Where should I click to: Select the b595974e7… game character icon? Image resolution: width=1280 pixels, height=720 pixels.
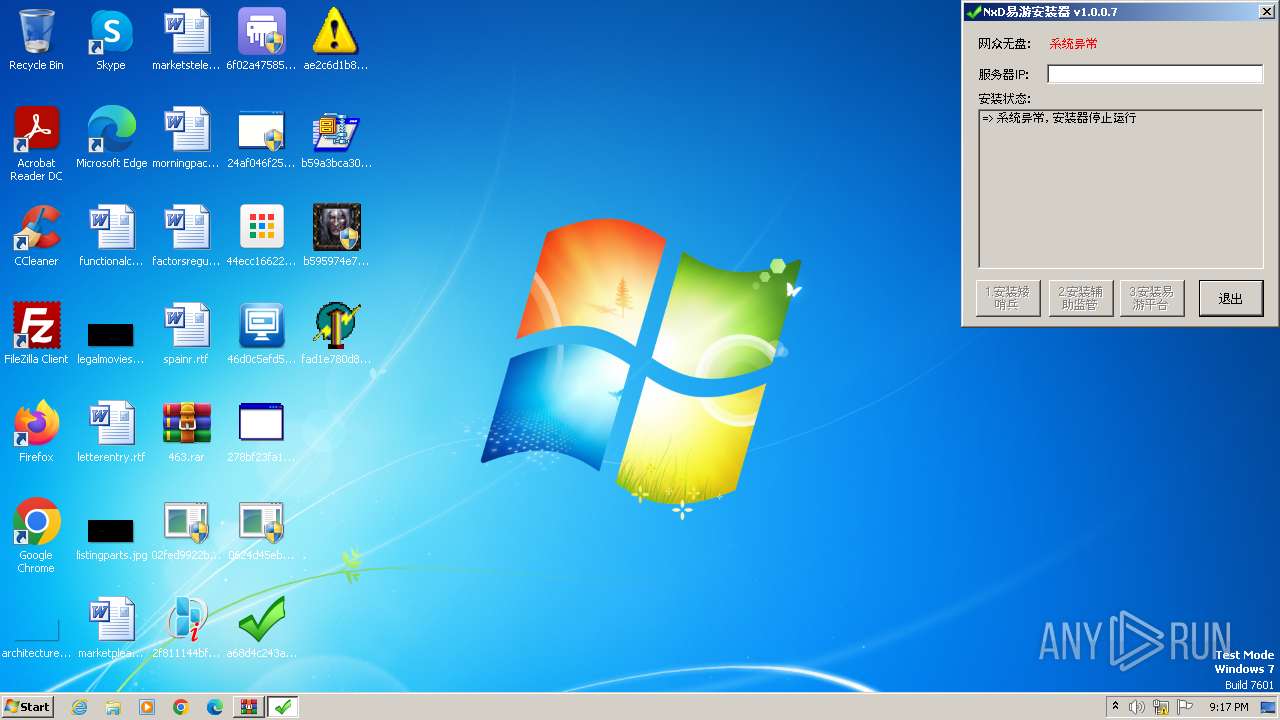coord(336,236)
